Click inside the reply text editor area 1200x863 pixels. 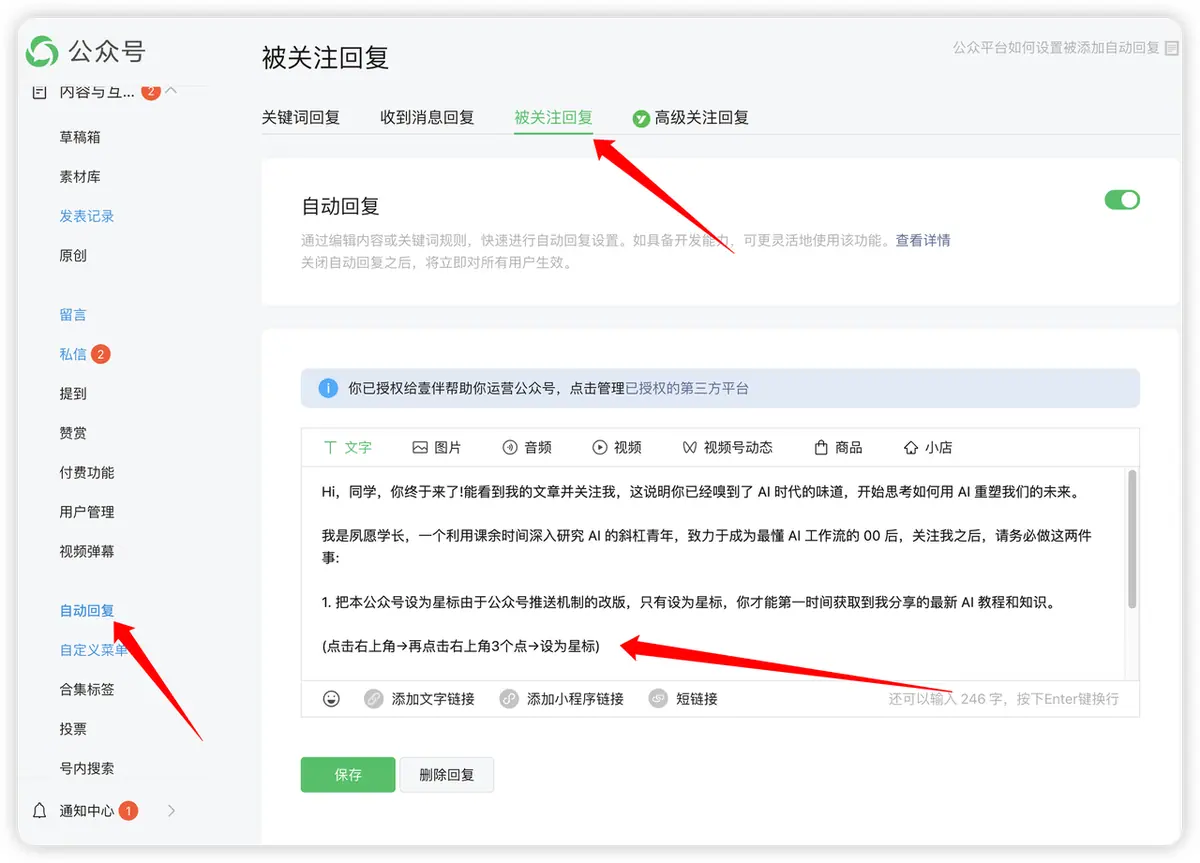point(713,574)
